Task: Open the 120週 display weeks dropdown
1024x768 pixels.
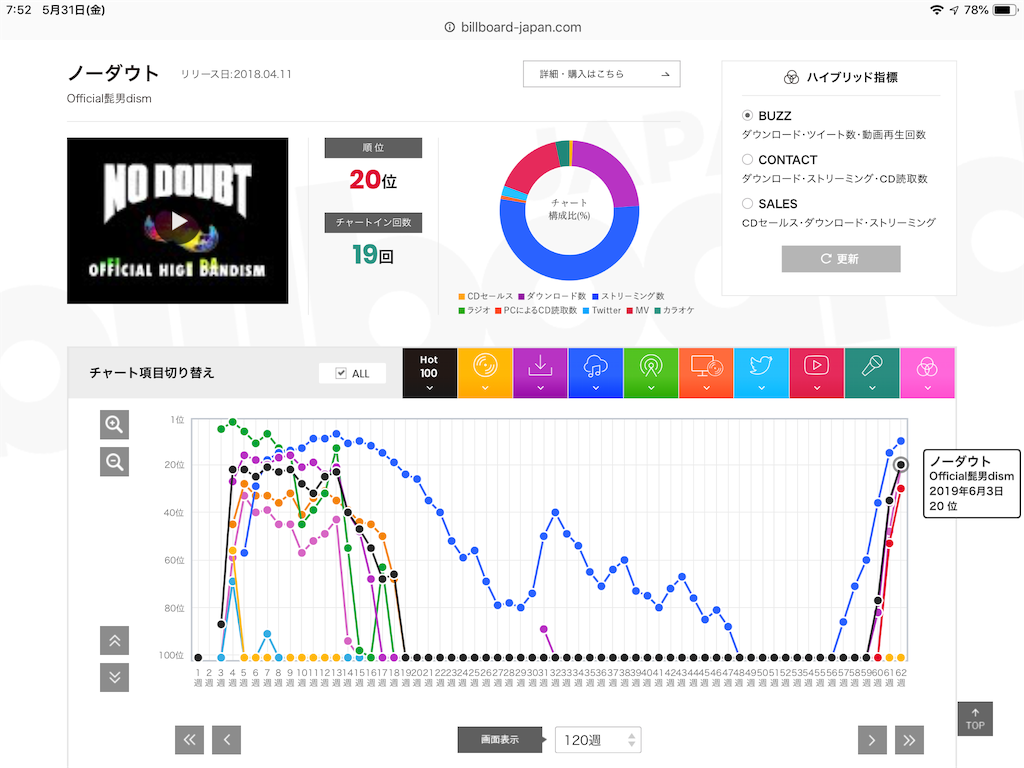Action: [598, 740]
